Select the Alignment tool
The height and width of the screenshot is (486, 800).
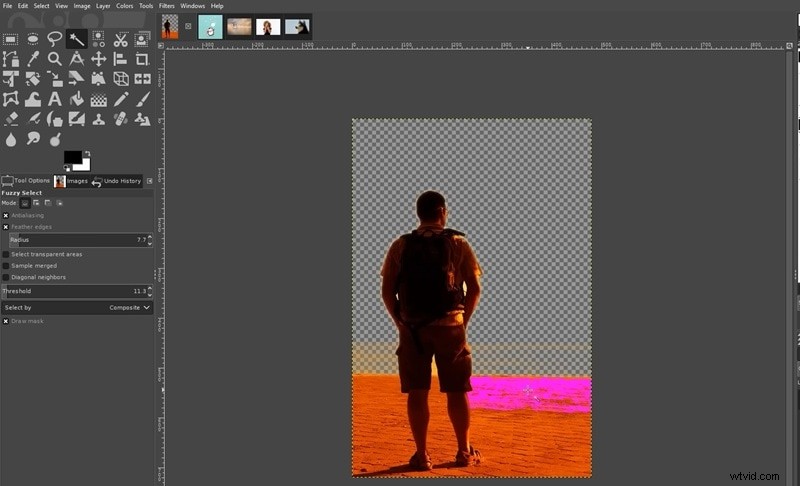point(120,59)
